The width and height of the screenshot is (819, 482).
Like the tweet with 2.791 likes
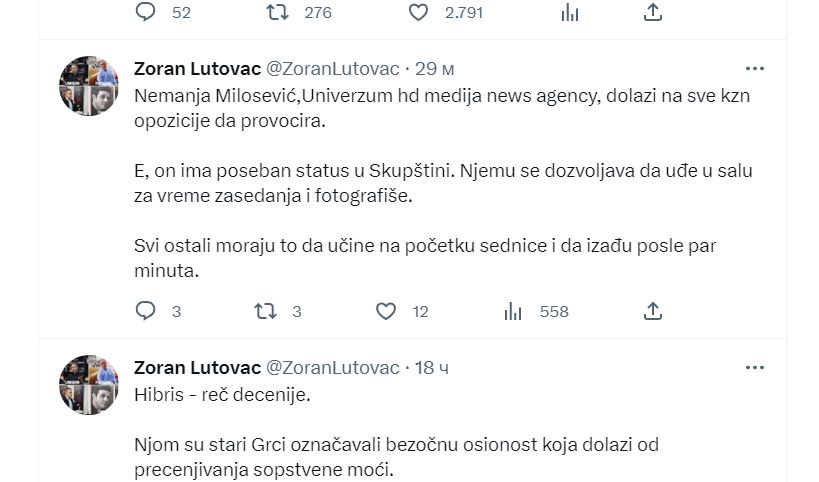click(419, 12)
